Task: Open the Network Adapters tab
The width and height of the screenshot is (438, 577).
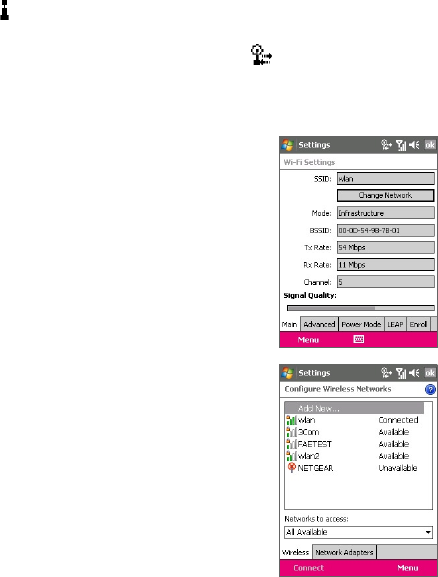Action: 344,552
